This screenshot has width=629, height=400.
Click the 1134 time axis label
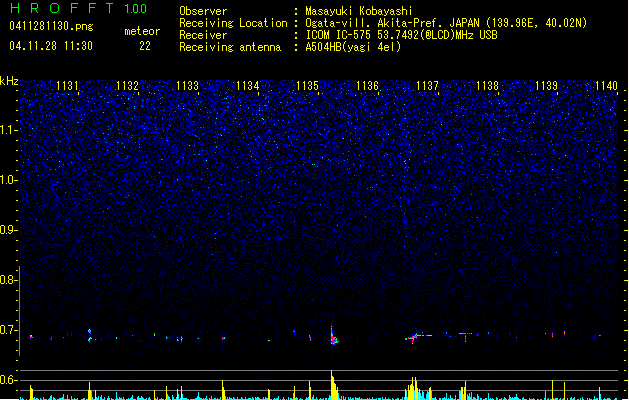coord(248,86)
